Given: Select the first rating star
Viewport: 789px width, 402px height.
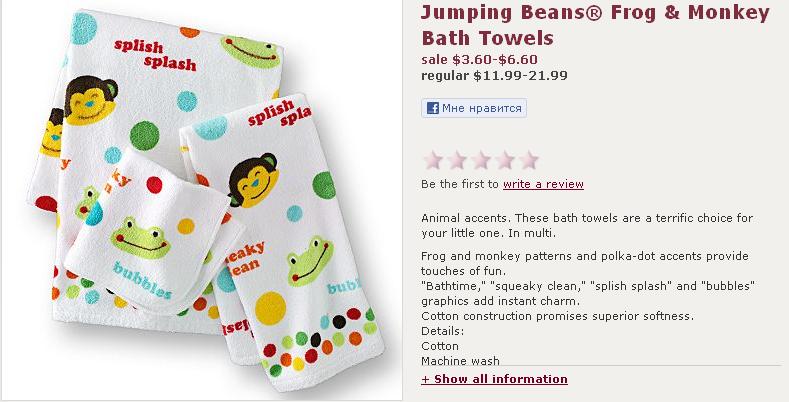Looking at the screenshot, I should [433, 160].
